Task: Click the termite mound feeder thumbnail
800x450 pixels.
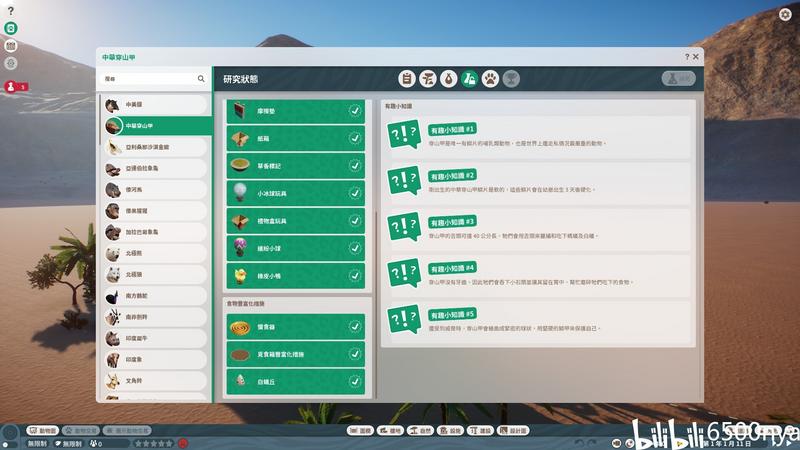Action: pyautogui.click(x=240, y=381)
